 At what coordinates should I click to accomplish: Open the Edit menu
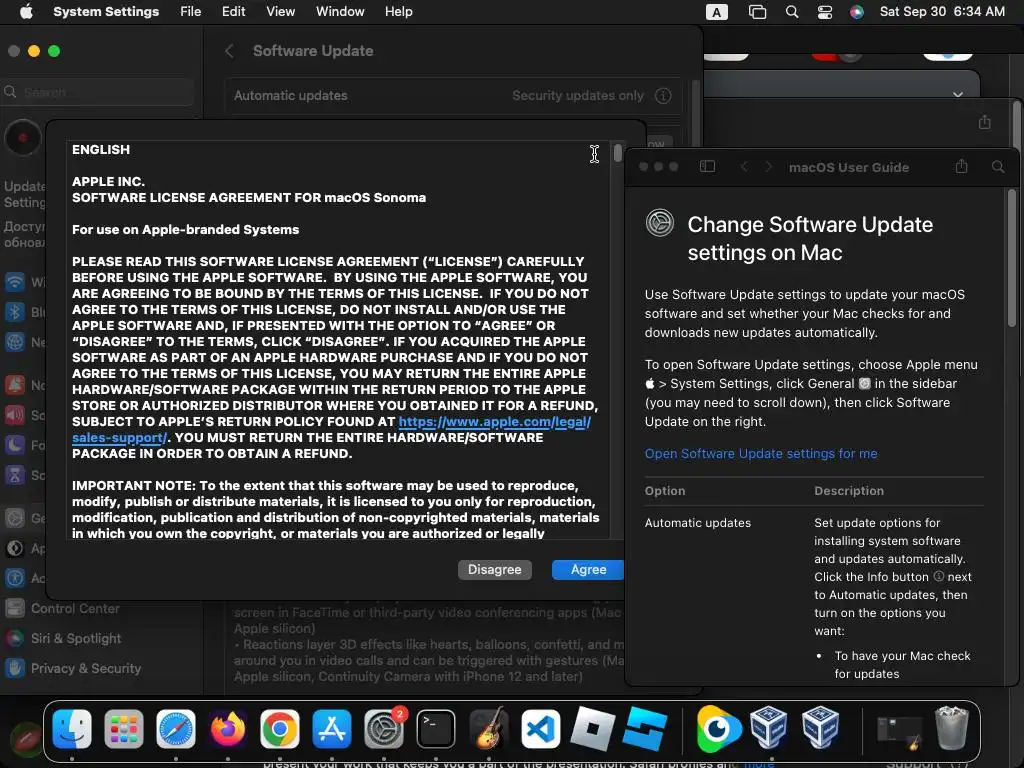(233, 12)
